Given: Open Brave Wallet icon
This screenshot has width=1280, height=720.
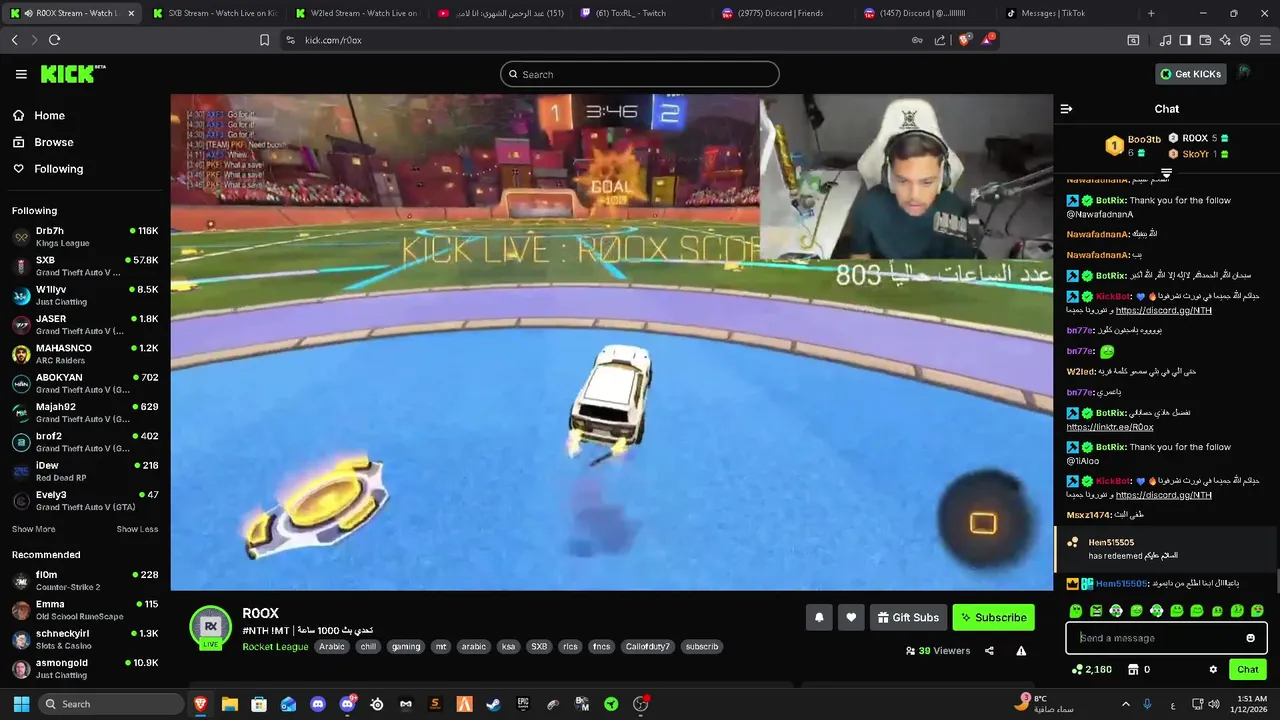Looking at the screenshot, I should (1205, 40).
